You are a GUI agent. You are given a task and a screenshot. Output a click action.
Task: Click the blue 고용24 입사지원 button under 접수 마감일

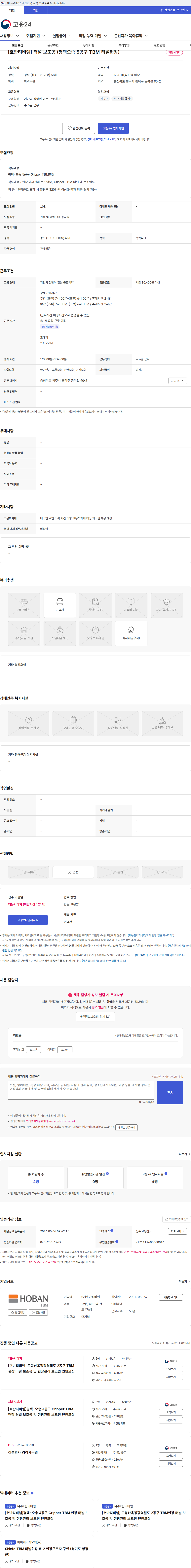pyautogui.click(x=28, y=920)
